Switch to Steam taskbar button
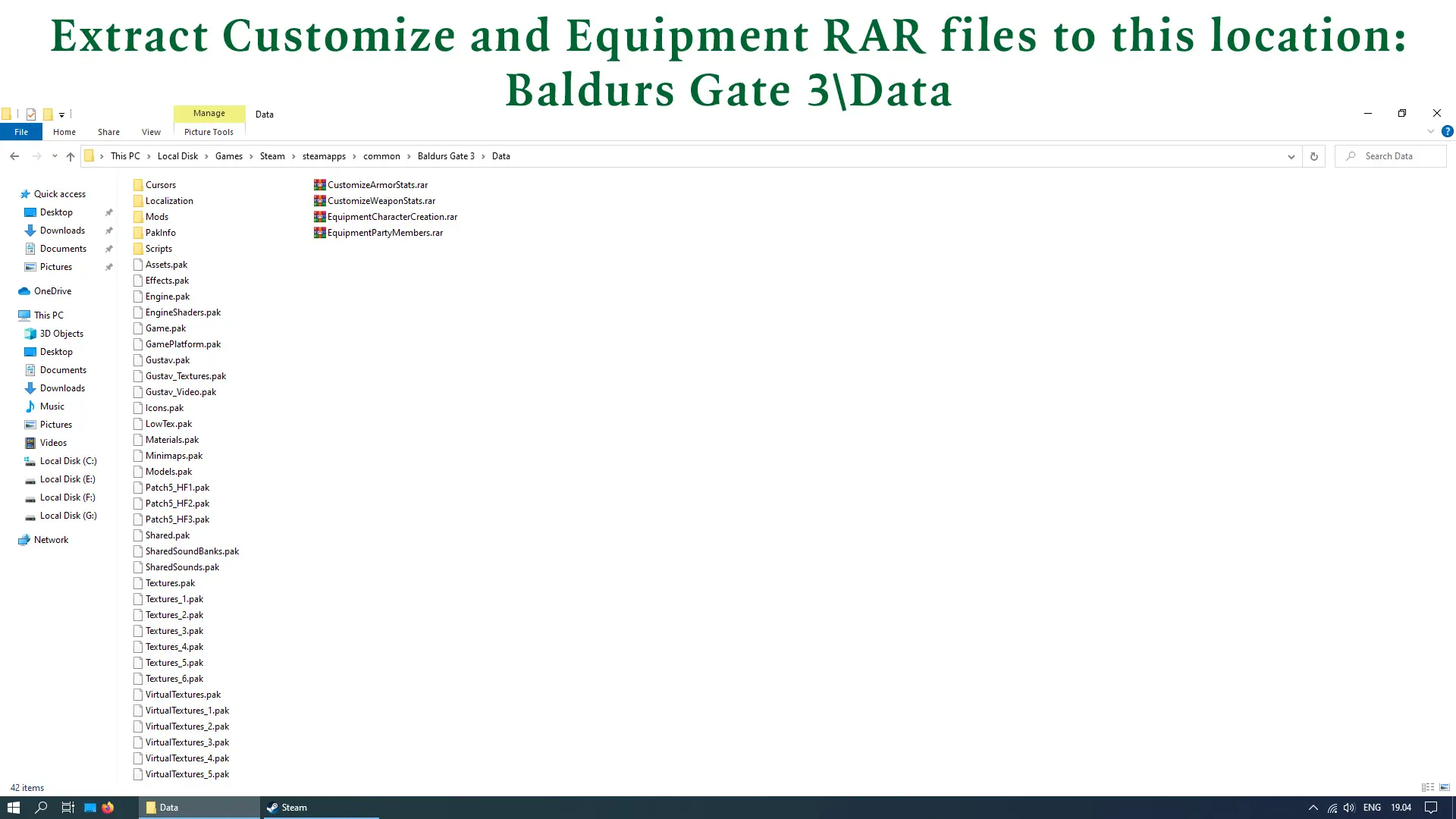The width and height of the screenshot is (1456, 819). pos(320,808)
